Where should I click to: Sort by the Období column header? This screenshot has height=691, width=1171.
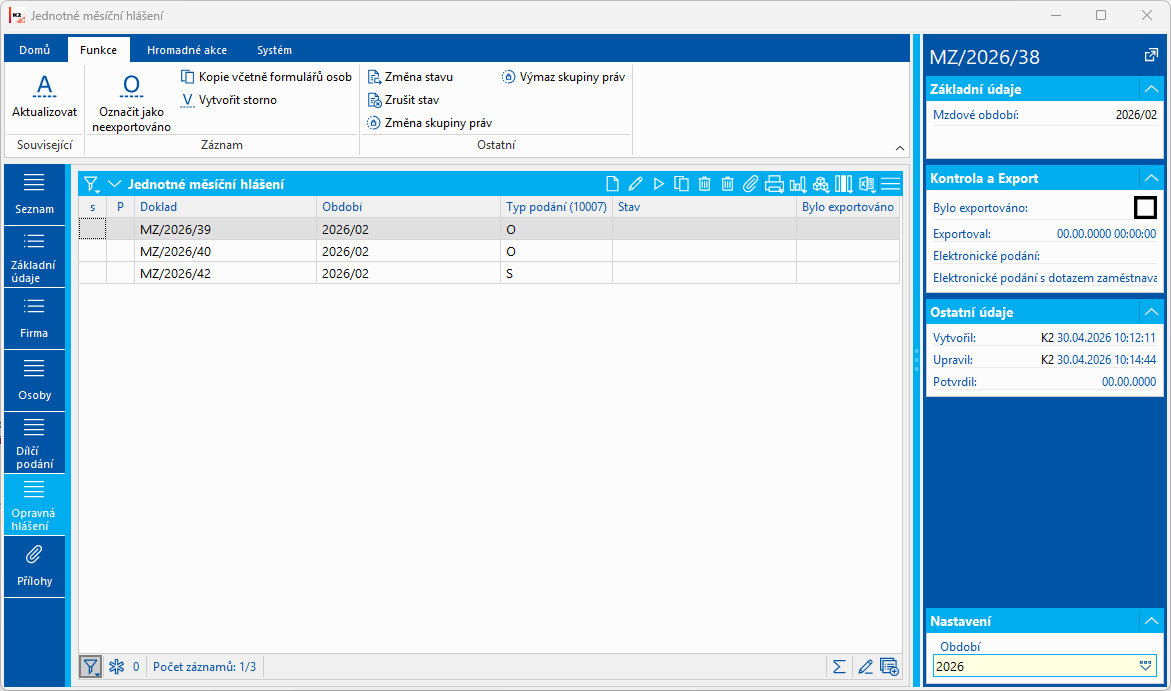click(x=408, y=207)
